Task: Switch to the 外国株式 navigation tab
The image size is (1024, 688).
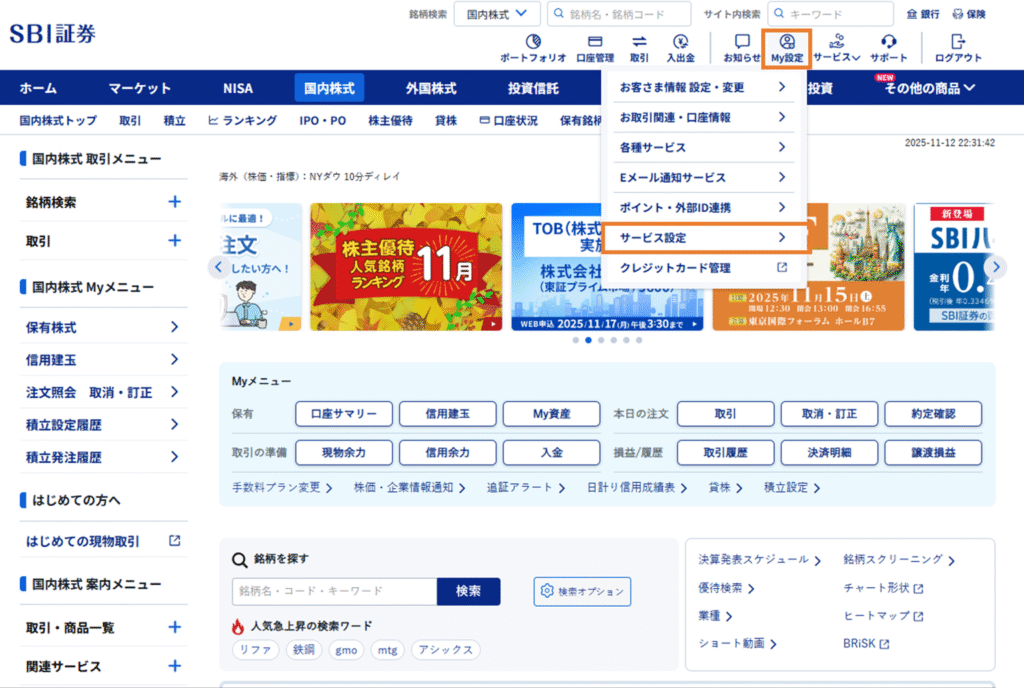Action: click(x=431, y=89)
